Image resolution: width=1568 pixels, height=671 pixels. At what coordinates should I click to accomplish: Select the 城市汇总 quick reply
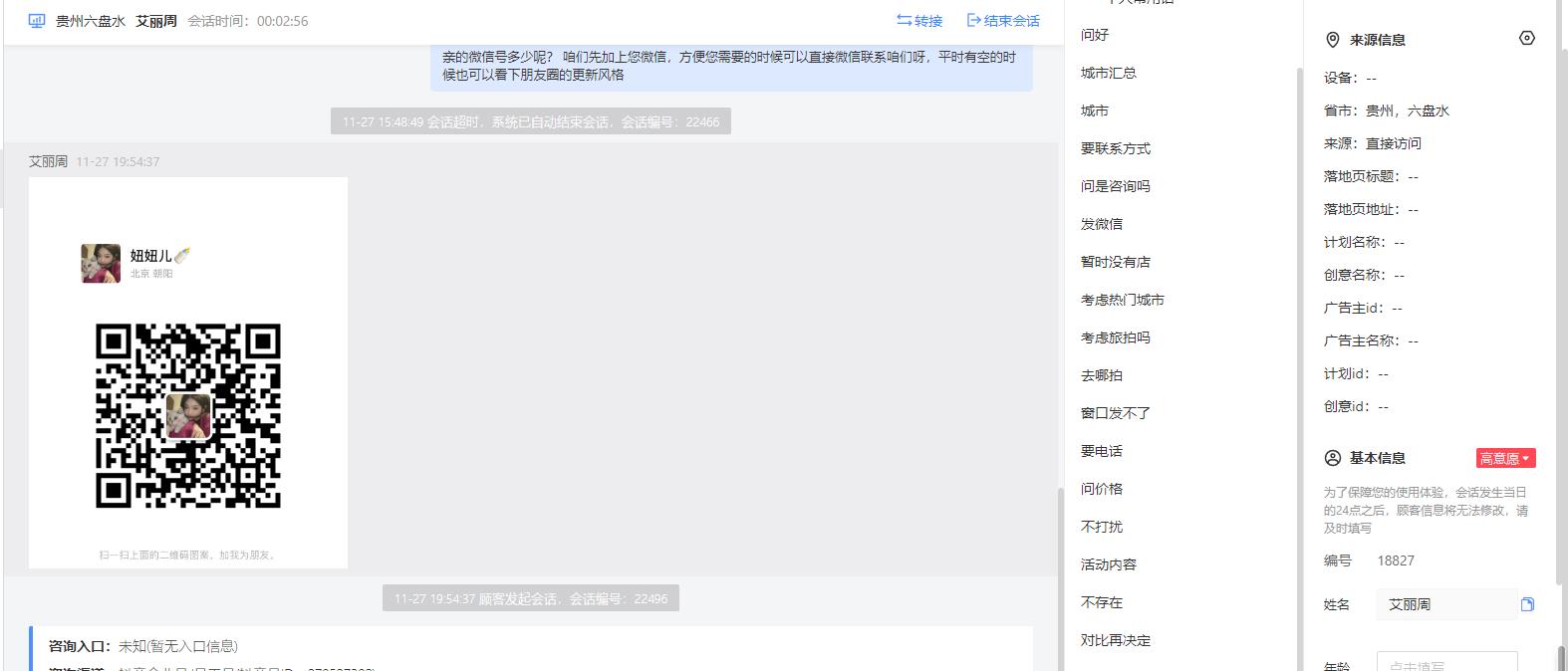[x=1109, y=73]
